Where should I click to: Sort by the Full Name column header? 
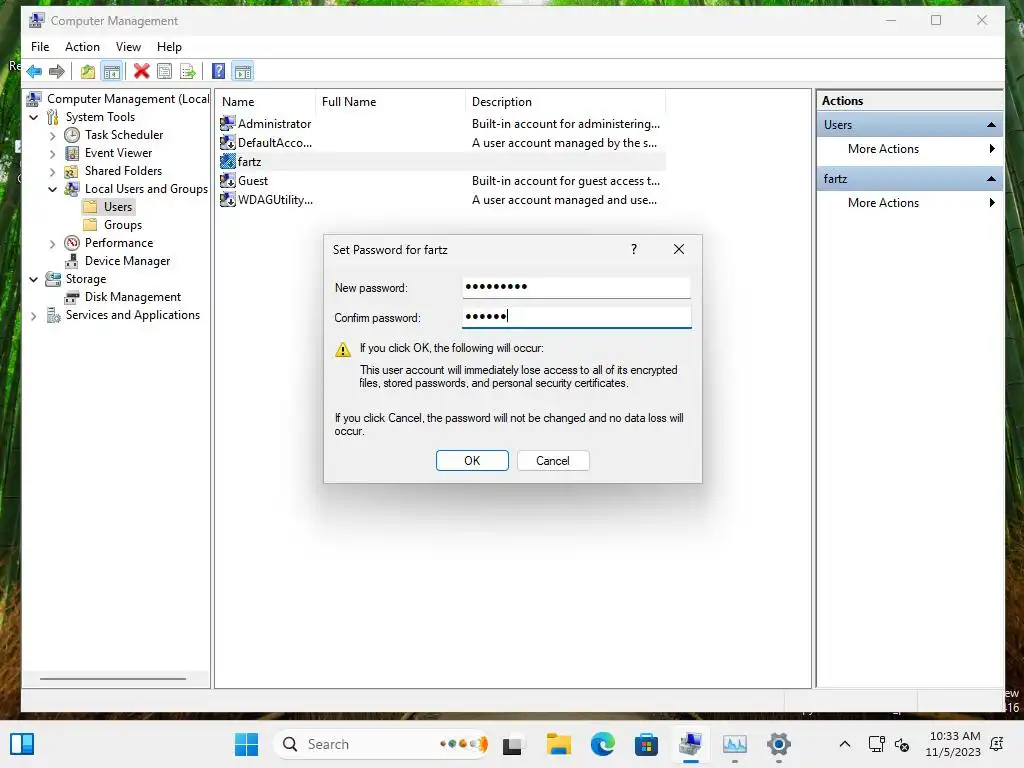pos(391,102)
